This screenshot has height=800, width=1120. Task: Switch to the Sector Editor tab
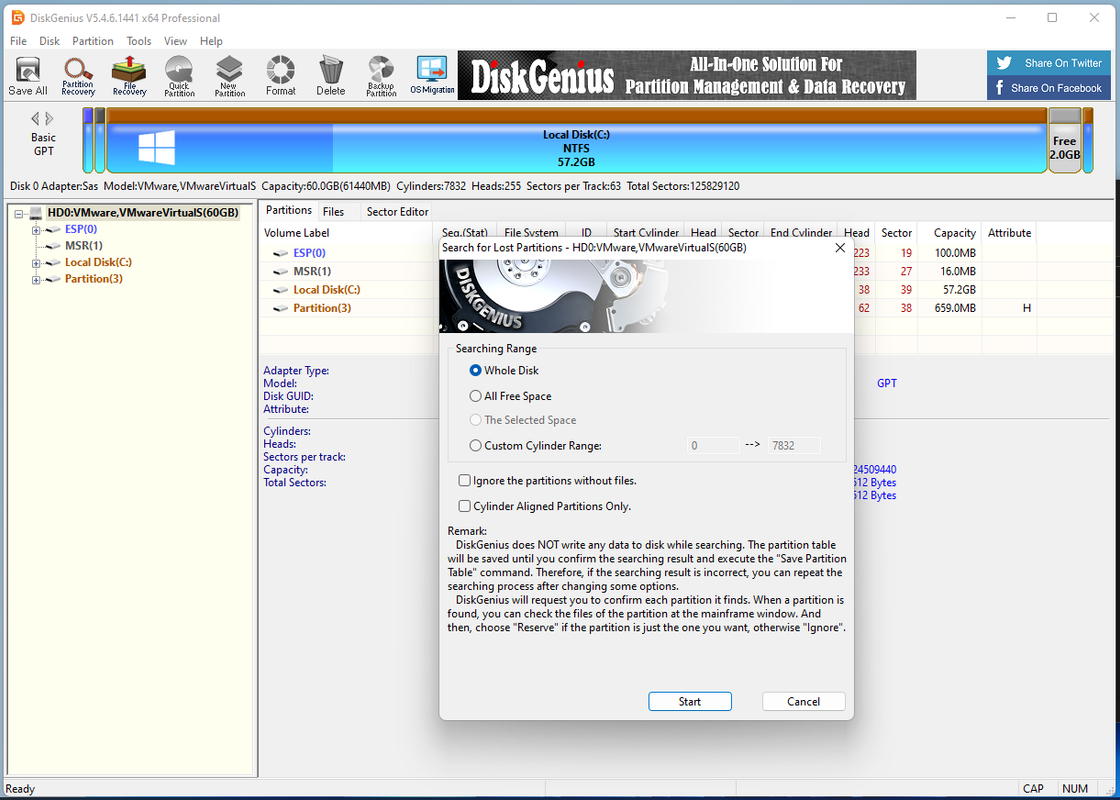(397, 211)
